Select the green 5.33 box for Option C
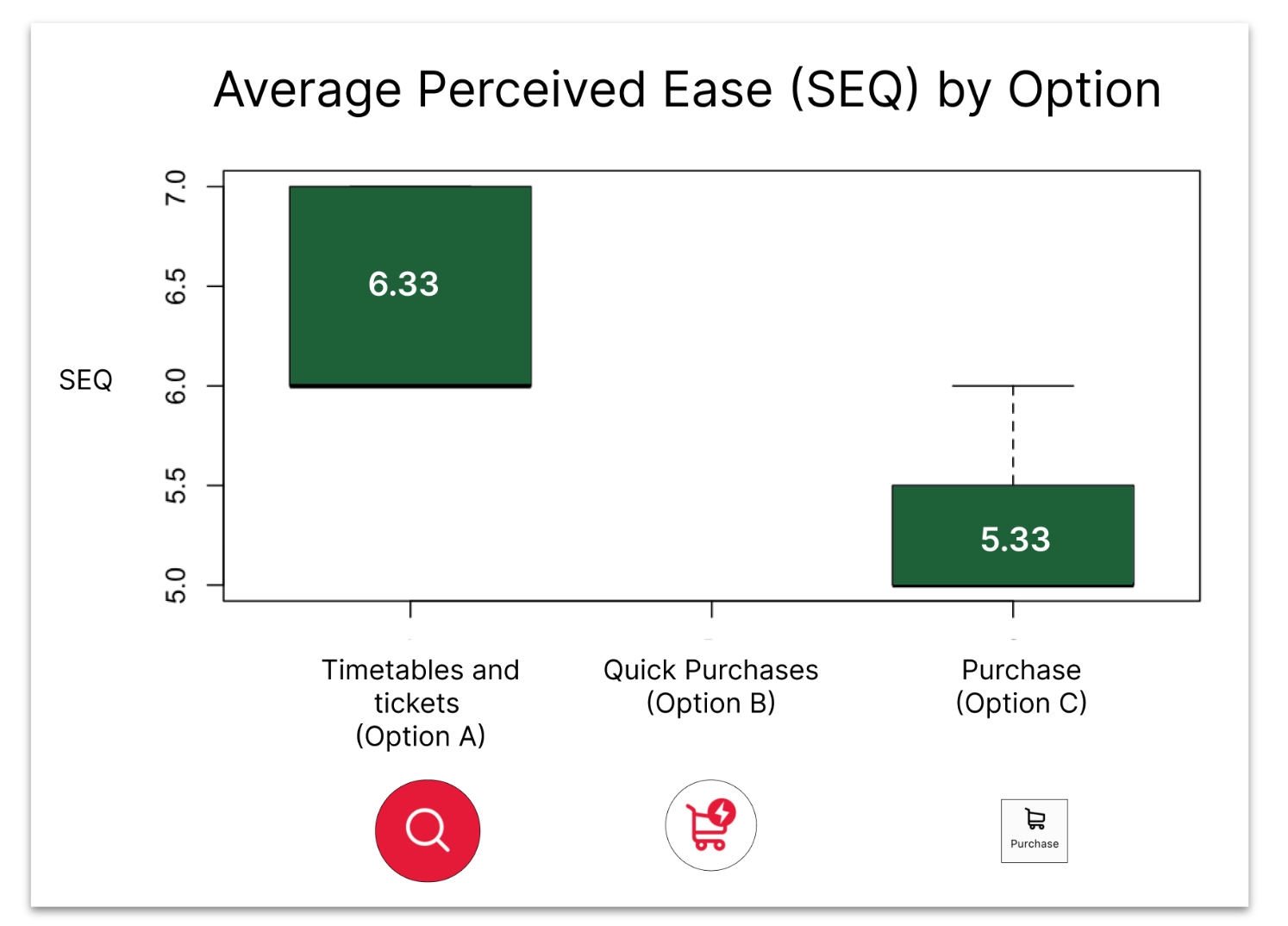Screen dimensions: 1288x926 1013,535
